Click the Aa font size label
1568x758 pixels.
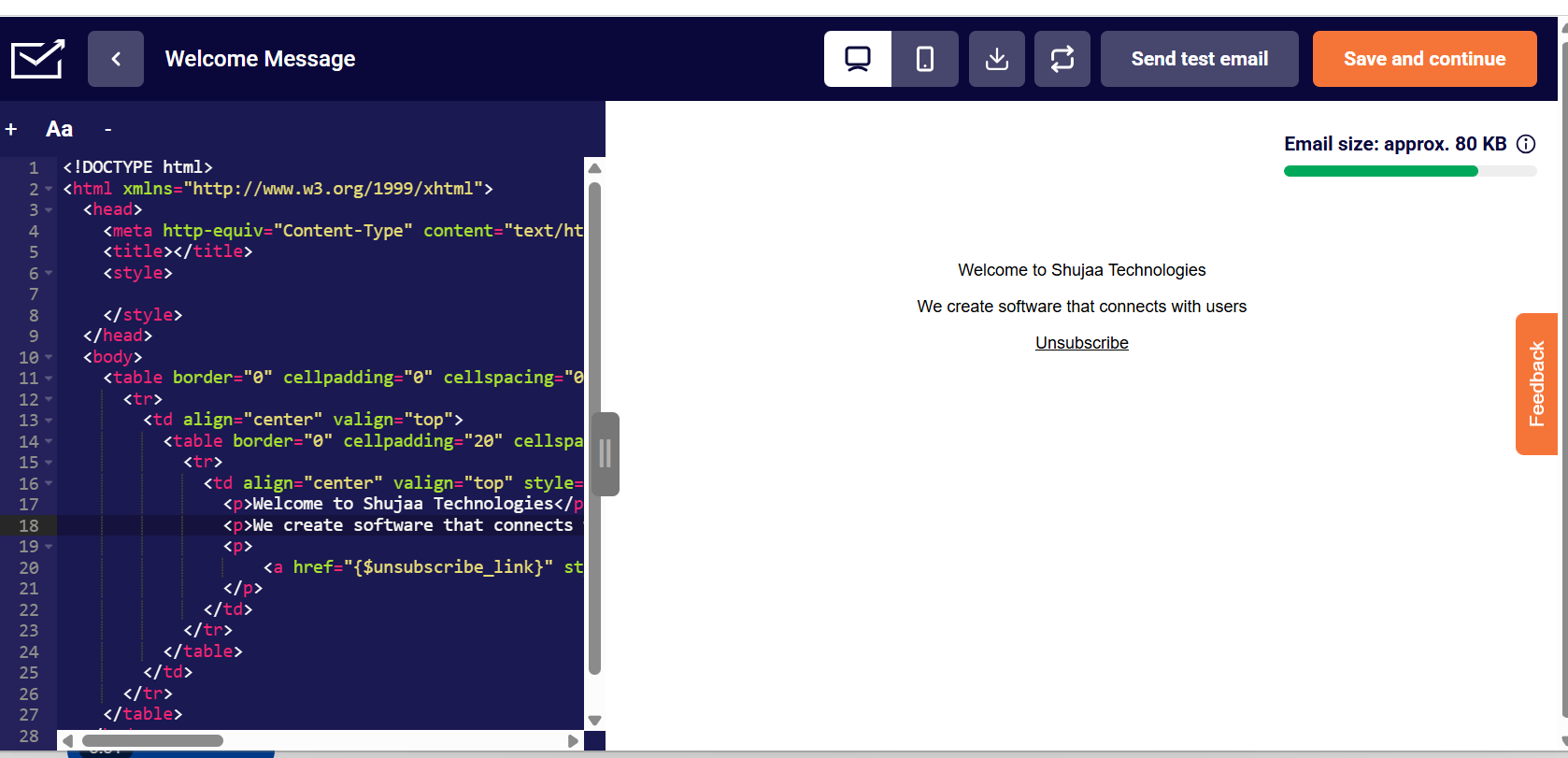(x=59, y=129)
